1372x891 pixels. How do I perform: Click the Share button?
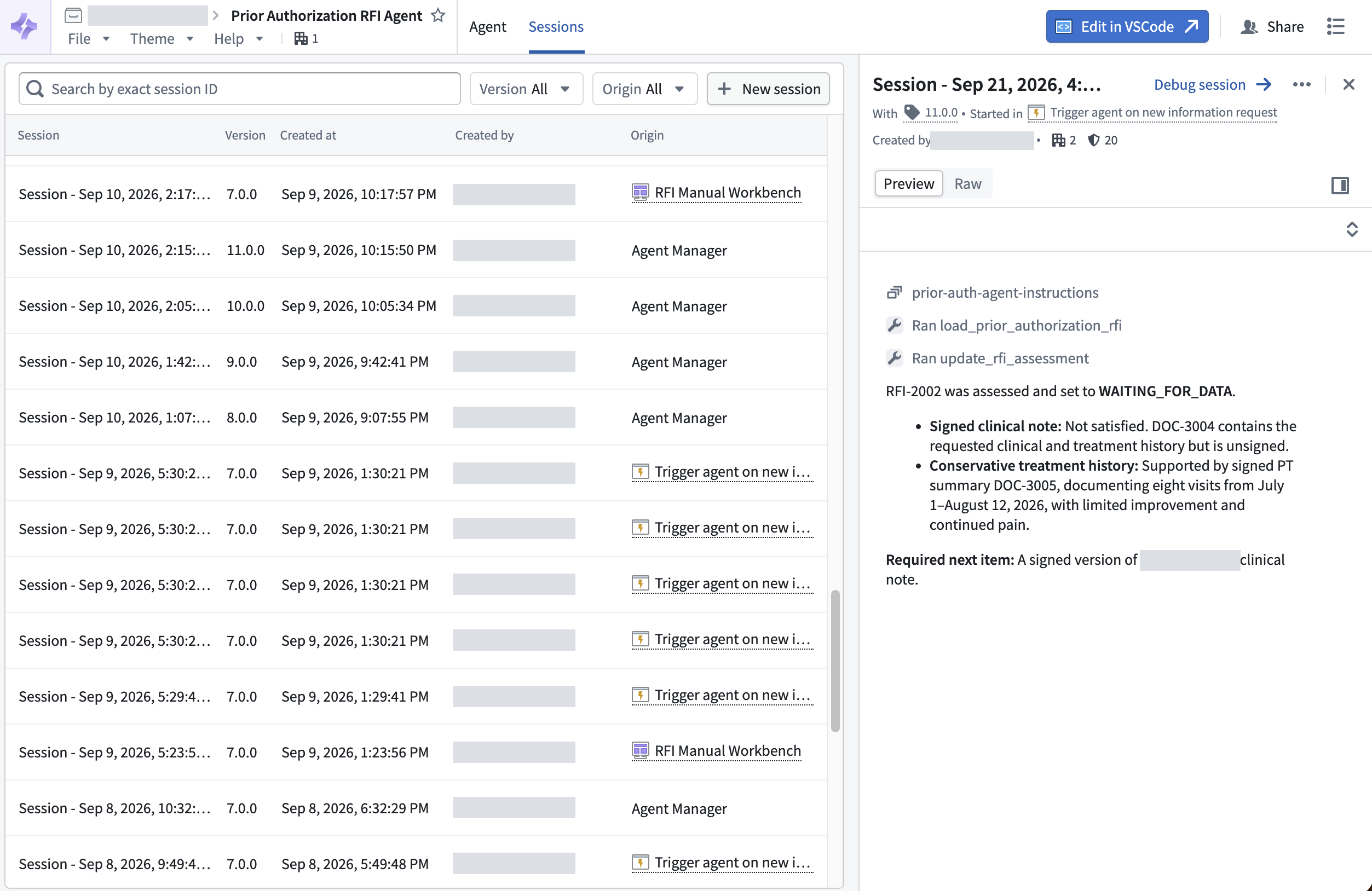pyautogui.click(x=1272, y=26)
